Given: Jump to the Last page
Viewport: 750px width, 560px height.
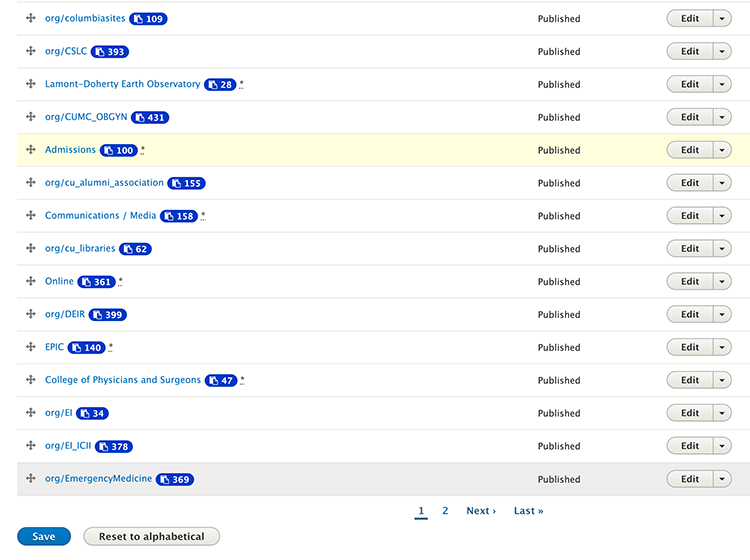Looking at the screenshot, I should tap(529, 511).
